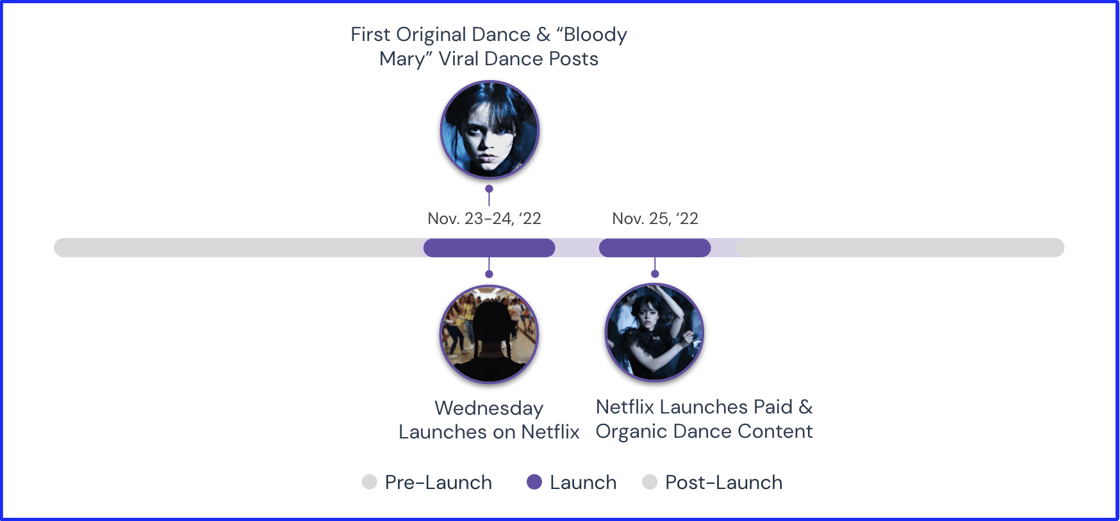Select the "Nov. 25, '22" date label
This screenshot has height=521, width=1120.
(x=655, y=218)
